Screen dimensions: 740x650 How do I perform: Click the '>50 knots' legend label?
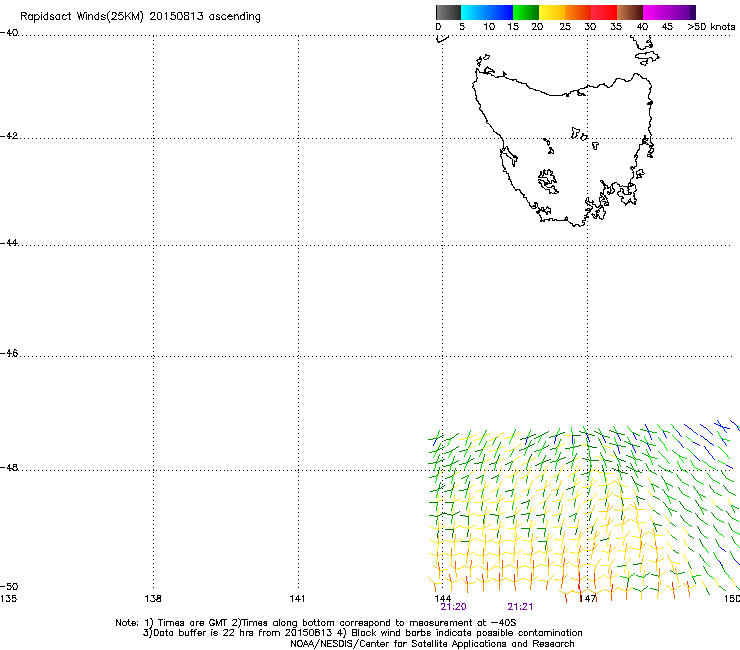click(x=711, y=27)
